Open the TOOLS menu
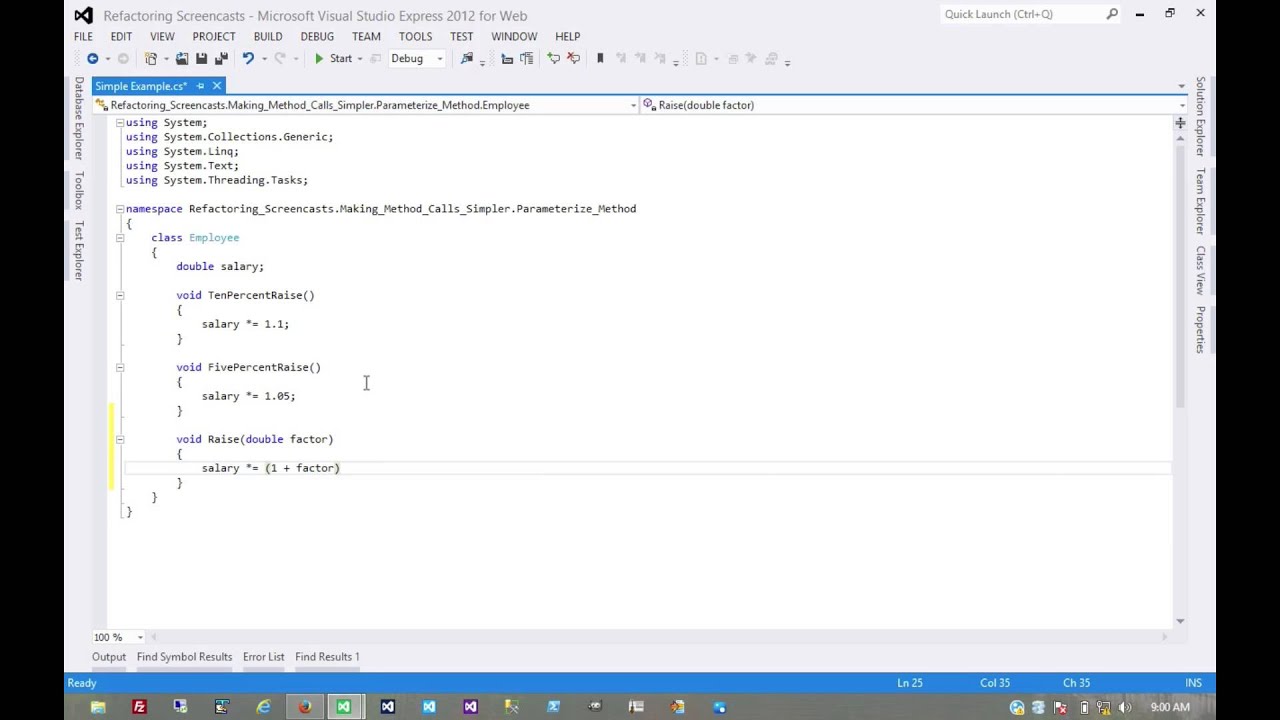This screenshot has height=720, width=1280. click(x=416, y=36)
